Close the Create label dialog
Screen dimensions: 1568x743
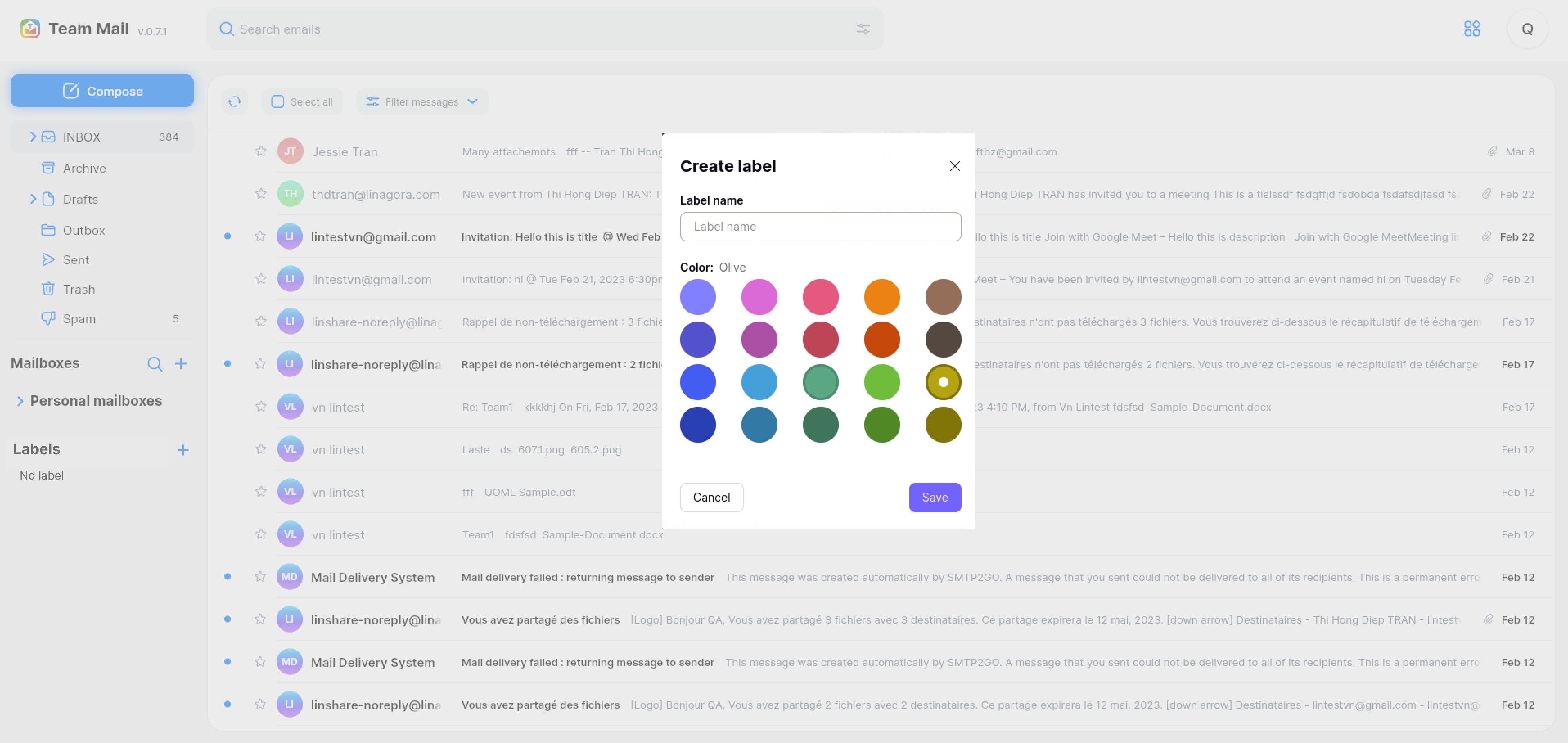pyautogui.click(x=955, y=166)
